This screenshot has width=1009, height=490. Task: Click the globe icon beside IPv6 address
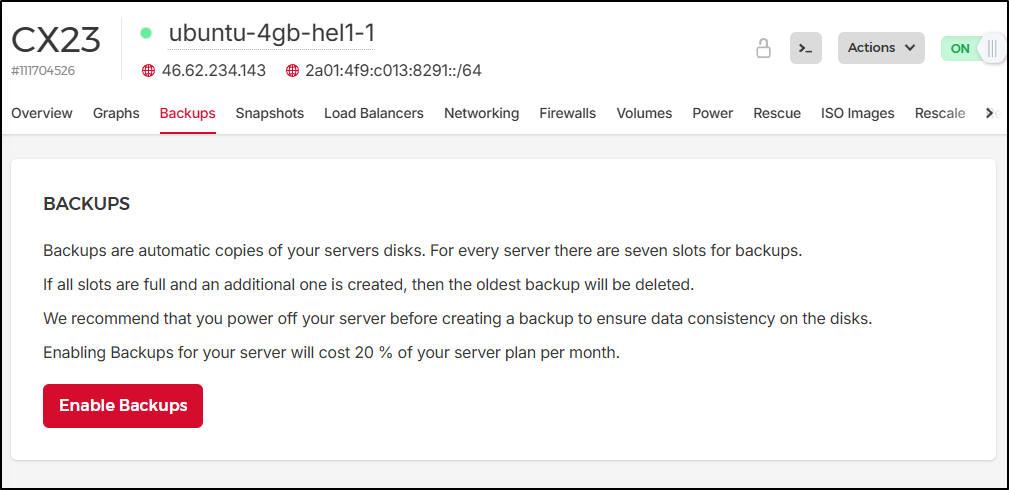point(293,71)
